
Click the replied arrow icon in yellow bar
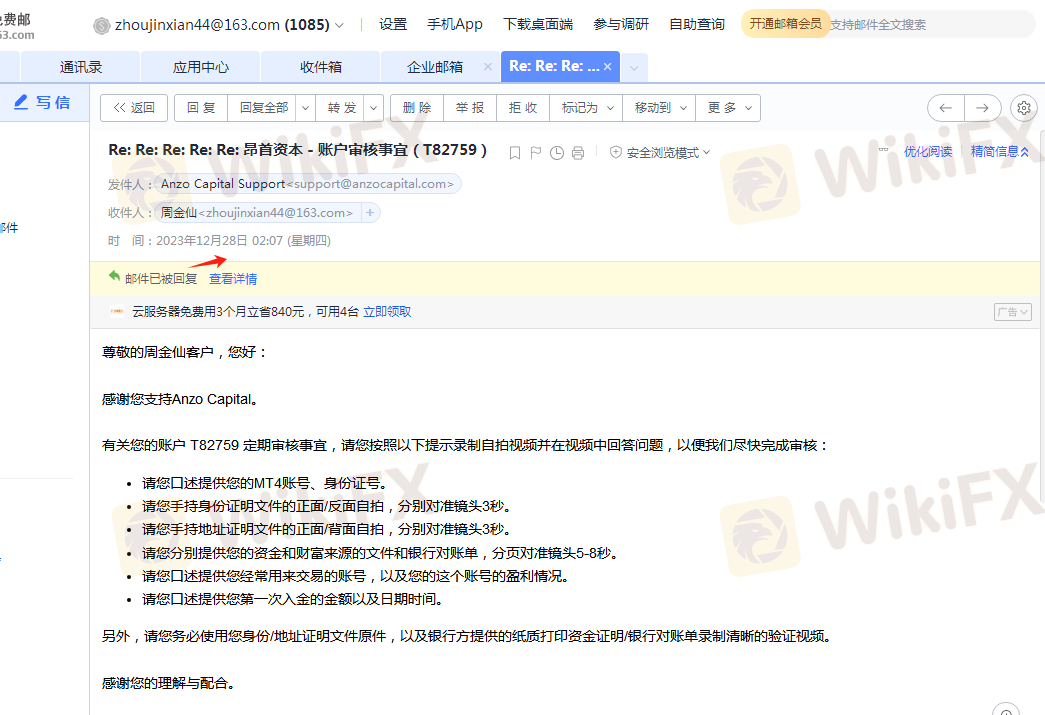[x=115, y=276]
